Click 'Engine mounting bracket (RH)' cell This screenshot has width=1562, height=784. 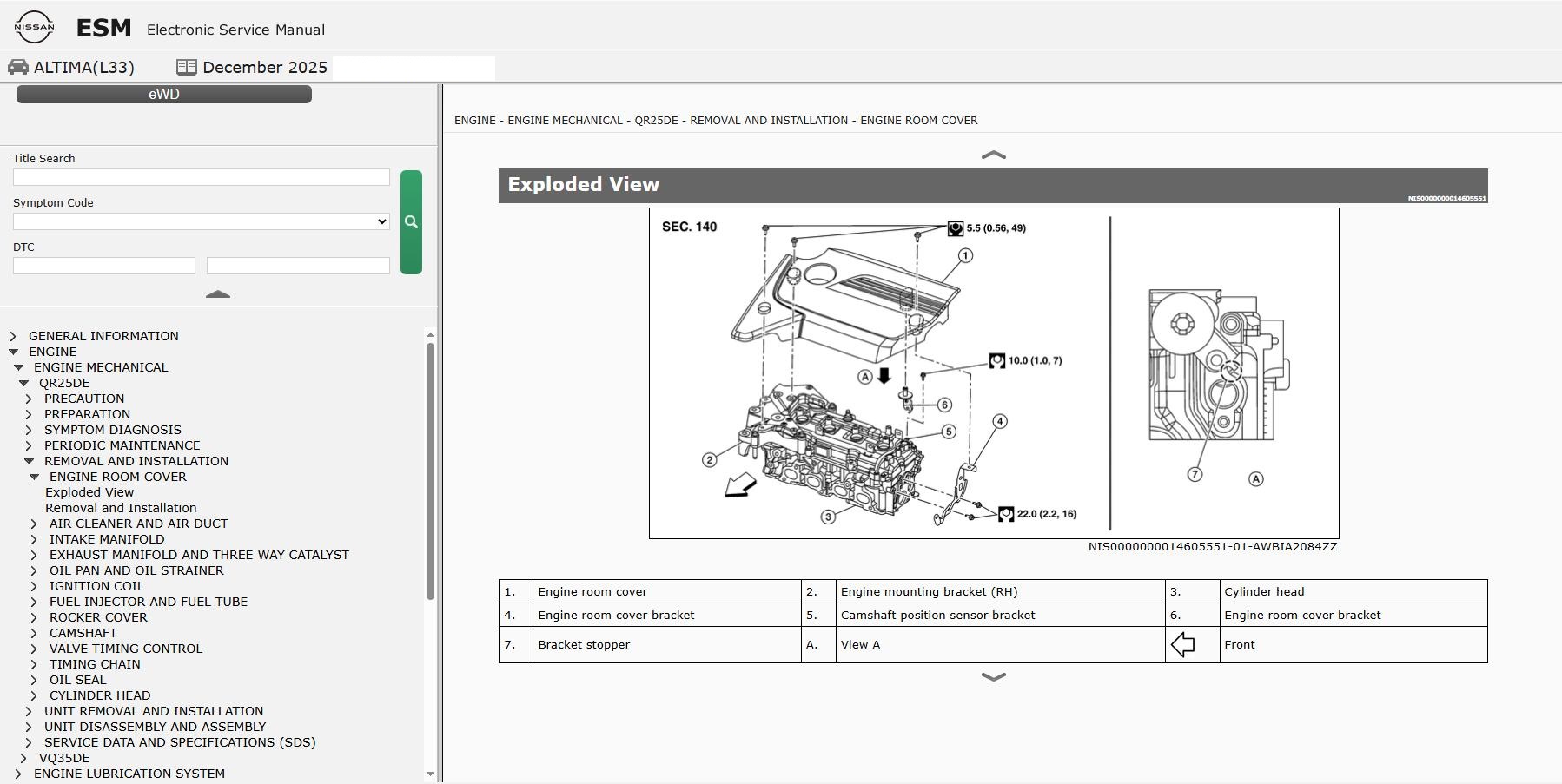1000,591
